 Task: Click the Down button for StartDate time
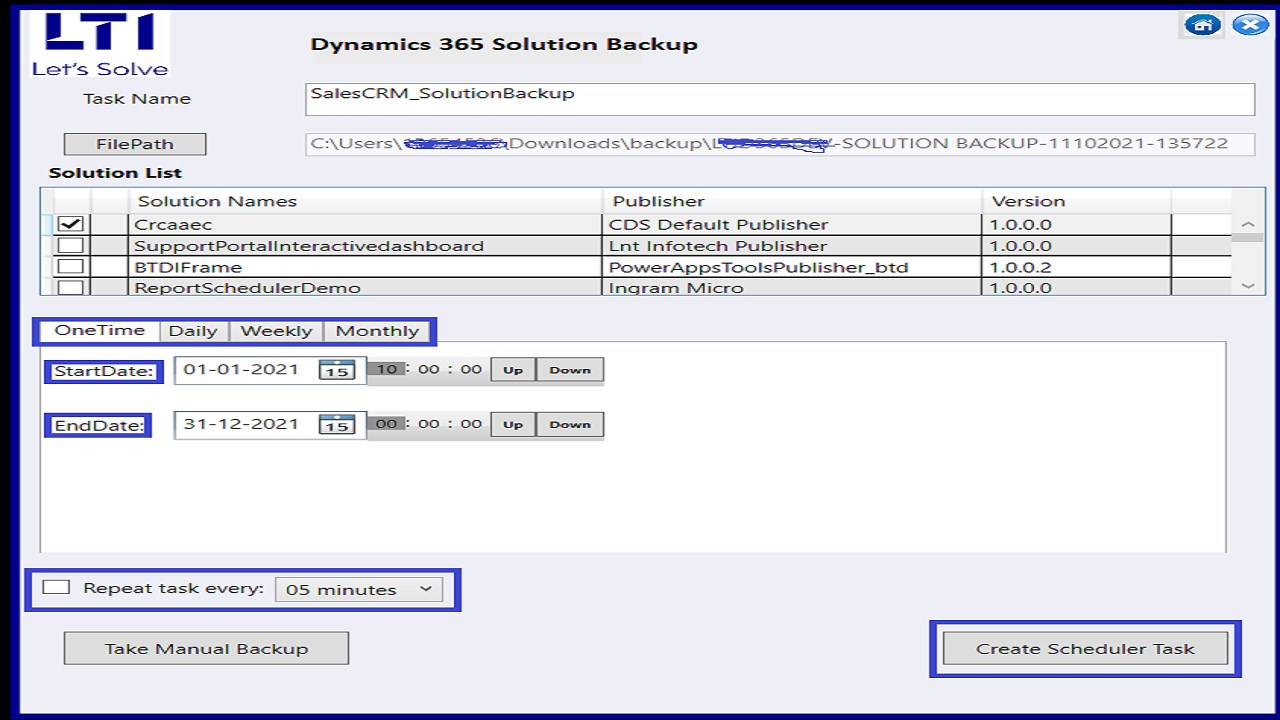click(x=570, y=370)
